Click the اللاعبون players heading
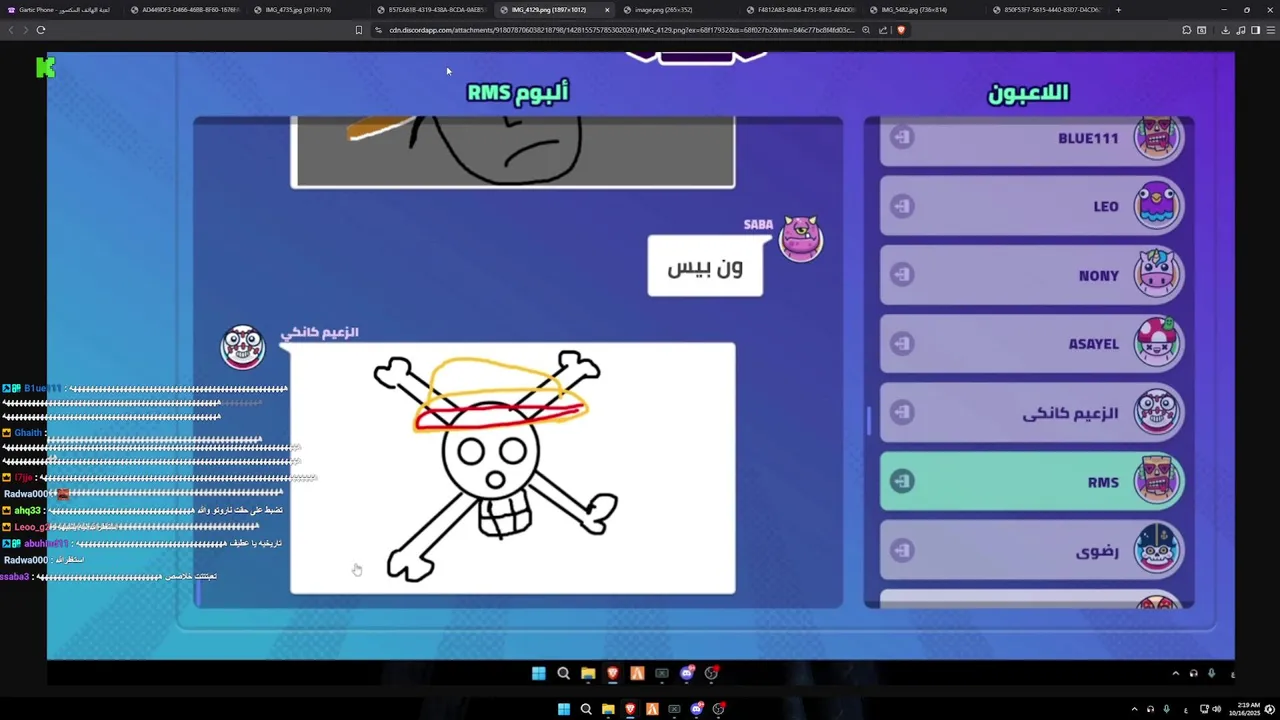The width and height of the screenshot is (1280, 720). click(1028, 93)
